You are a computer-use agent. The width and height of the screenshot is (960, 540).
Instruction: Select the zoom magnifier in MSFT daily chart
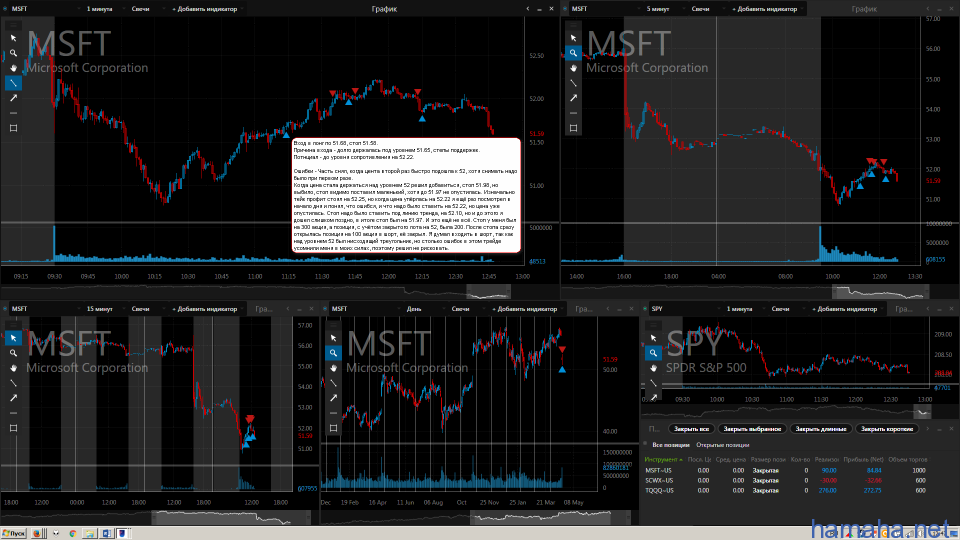pyautogui.click(x=333, y=353)
